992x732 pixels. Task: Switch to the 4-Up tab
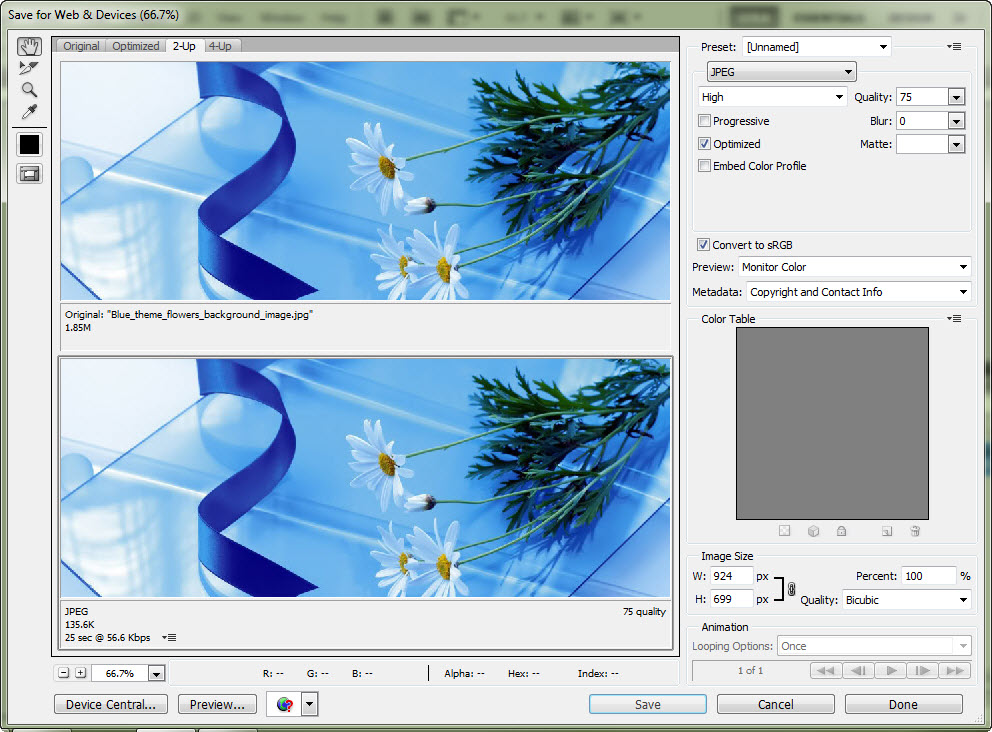pyautogui.click(x=220, y=46)
